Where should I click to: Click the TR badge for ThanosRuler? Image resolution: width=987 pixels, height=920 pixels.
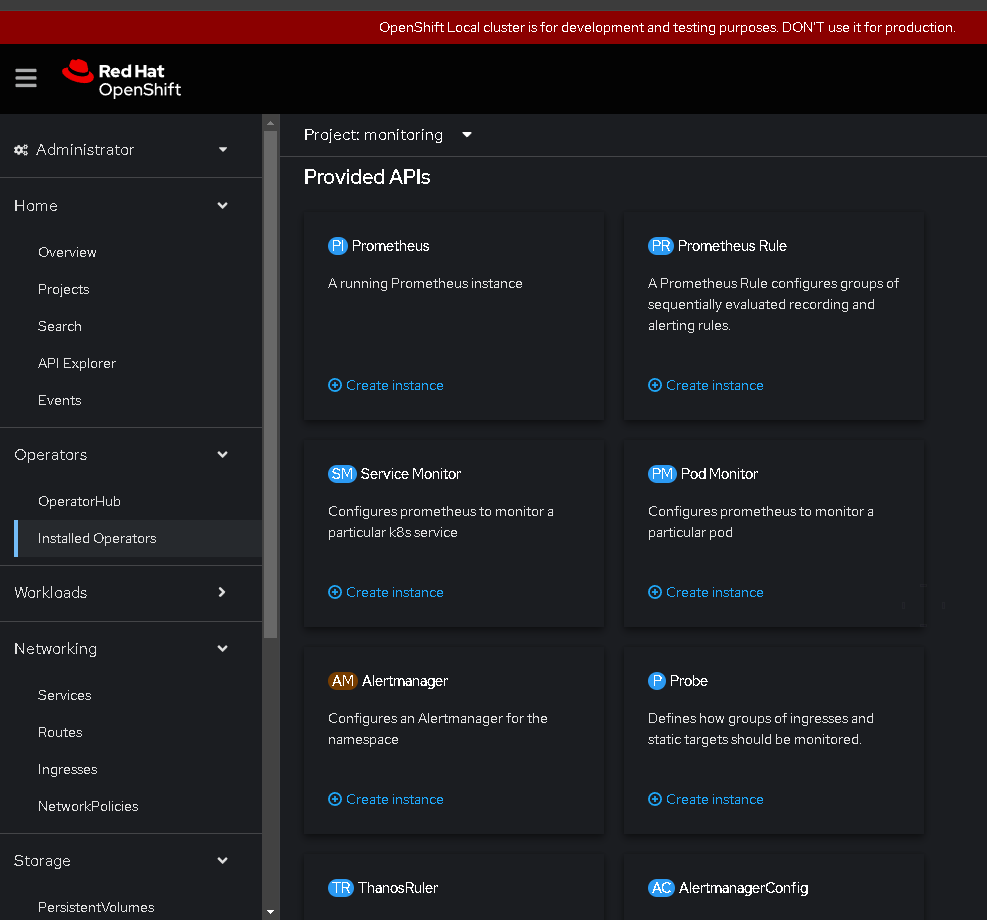pyautogui.click(x=341, y=888)
